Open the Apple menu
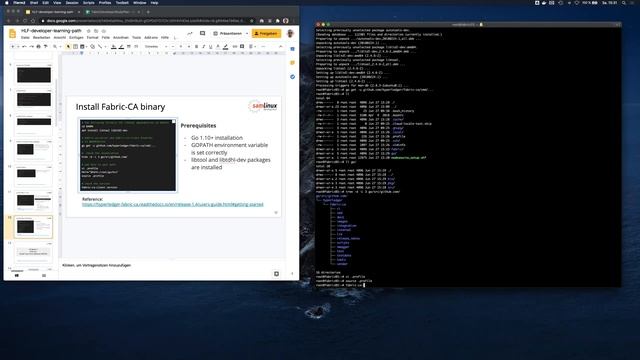Screen dimensions: 640x360 click(x=7, y=2)
